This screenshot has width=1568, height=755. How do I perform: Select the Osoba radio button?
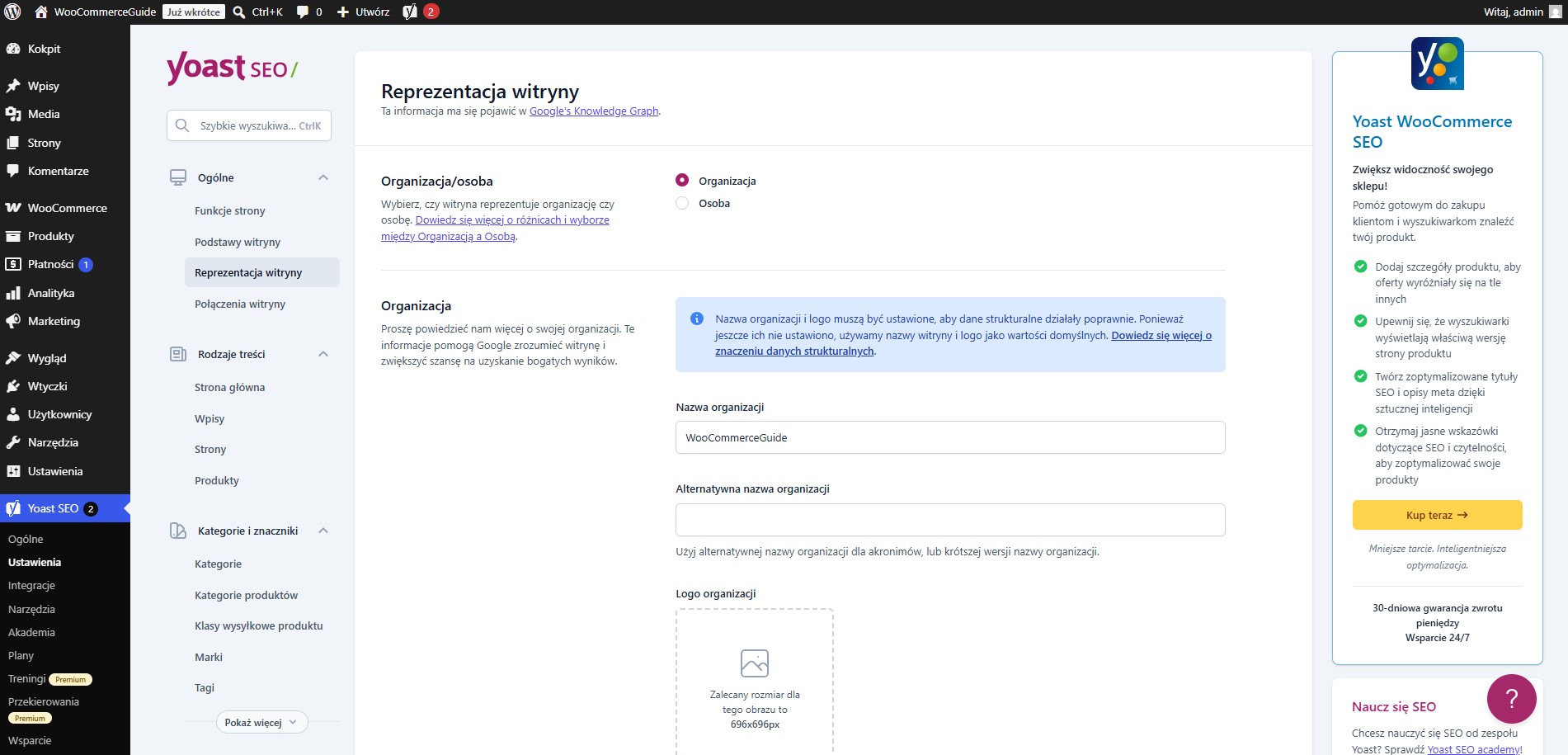[682, 203]
